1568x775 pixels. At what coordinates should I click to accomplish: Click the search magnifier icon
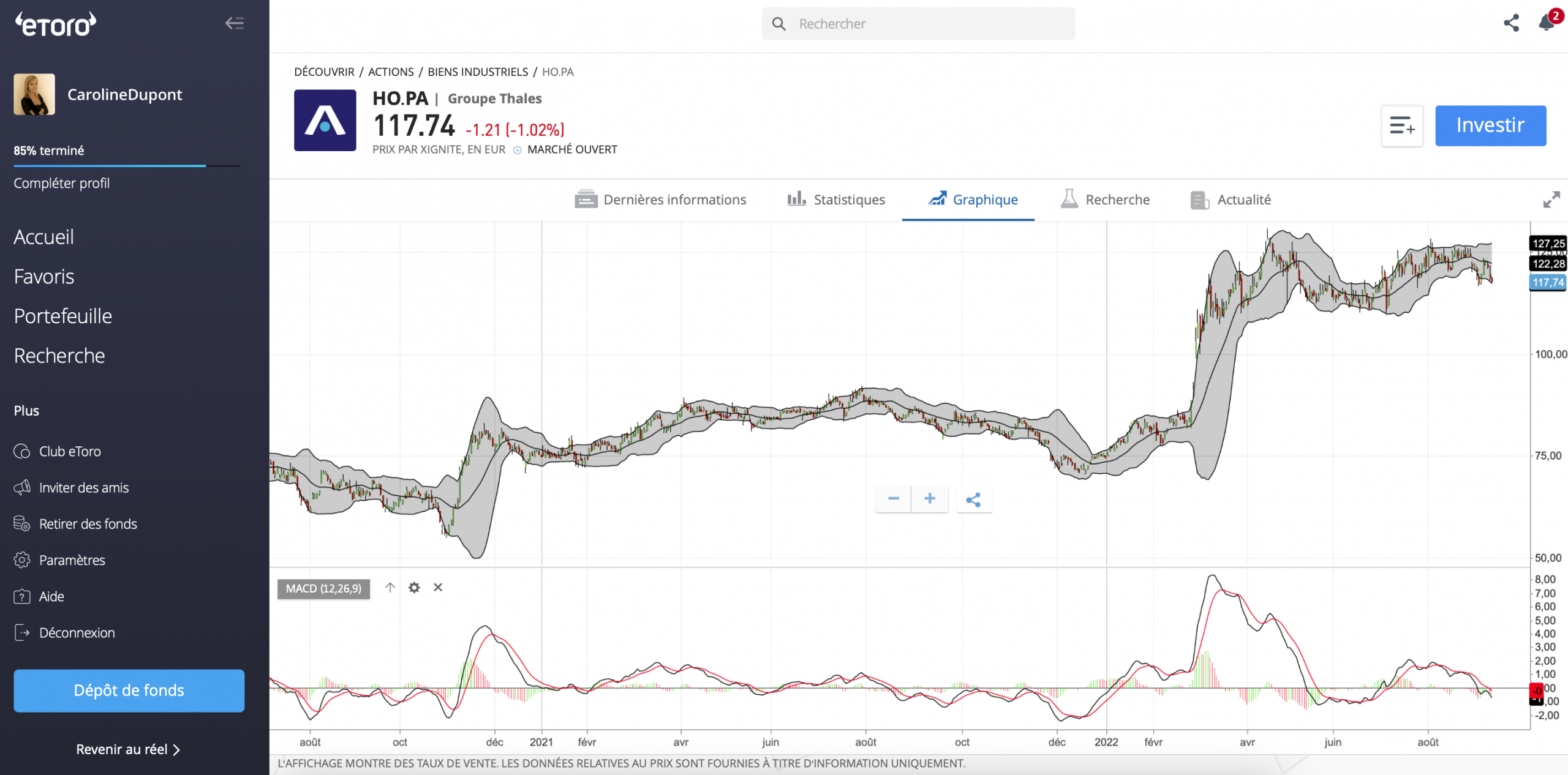[778, 24]
